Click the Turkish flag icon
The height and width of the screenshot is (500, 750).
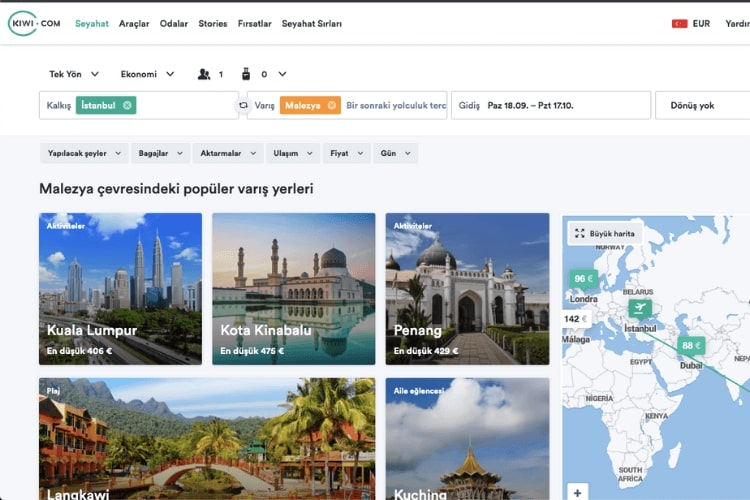pos(679,23)
